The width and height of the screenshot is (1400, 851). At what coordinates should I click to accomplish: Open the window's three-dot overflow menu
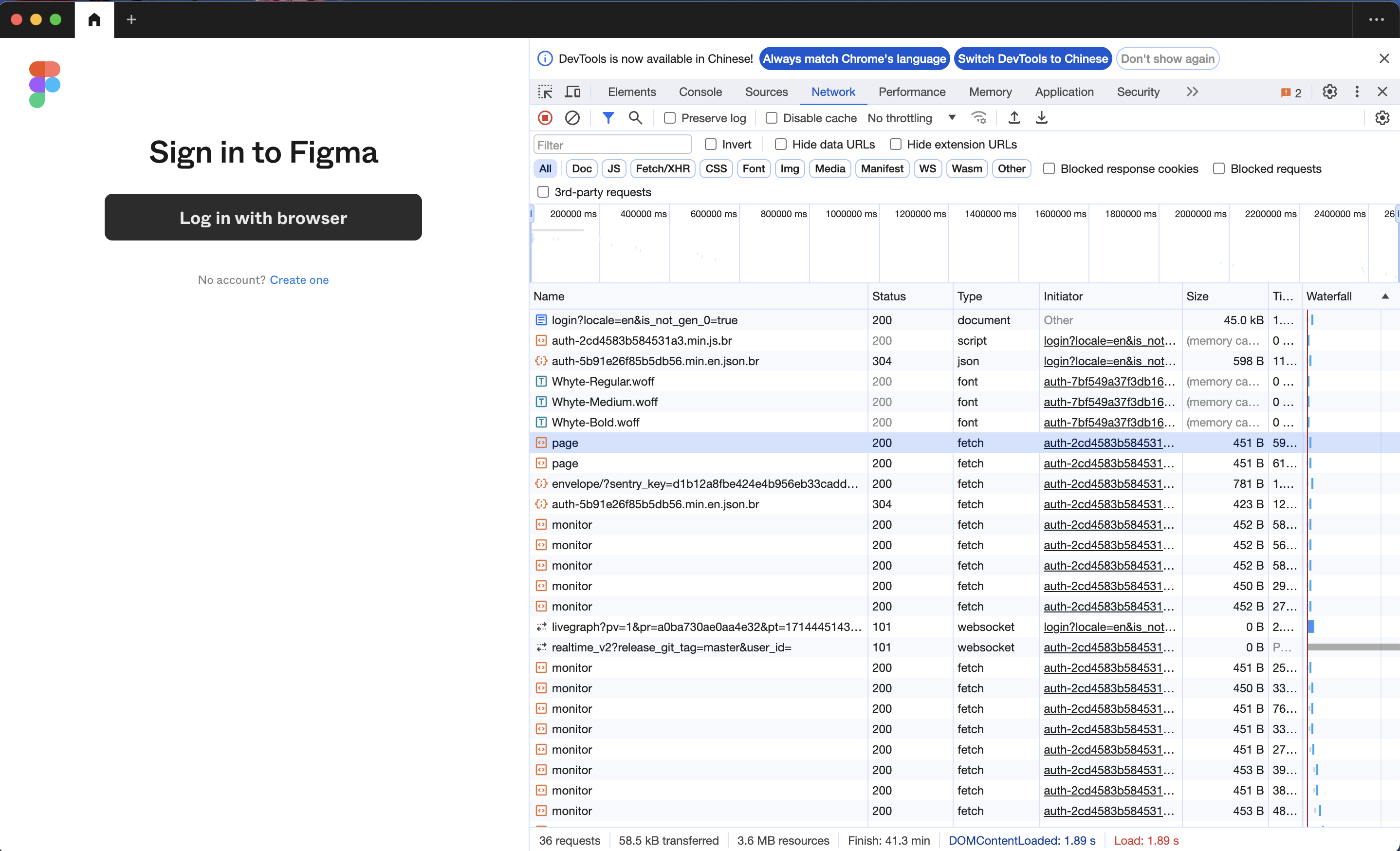(x=1376, y=19)
